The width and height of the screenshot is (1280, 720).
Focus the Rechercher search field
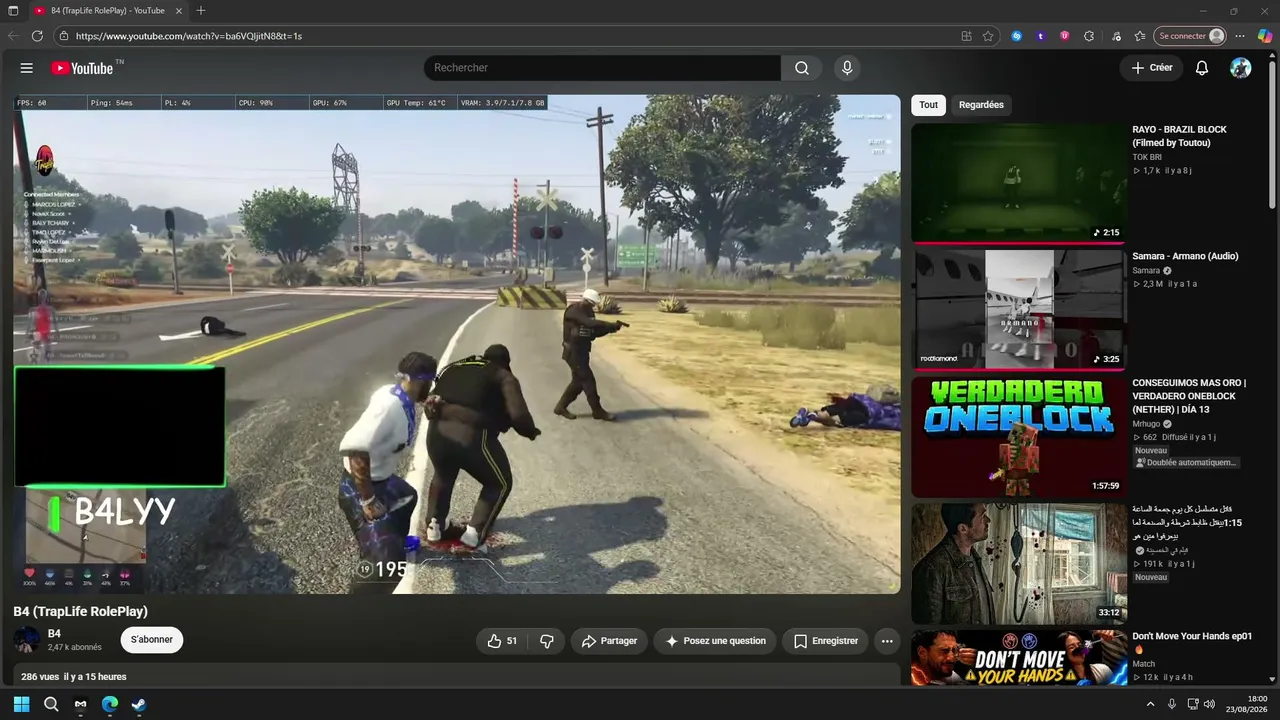pos(602,68)
